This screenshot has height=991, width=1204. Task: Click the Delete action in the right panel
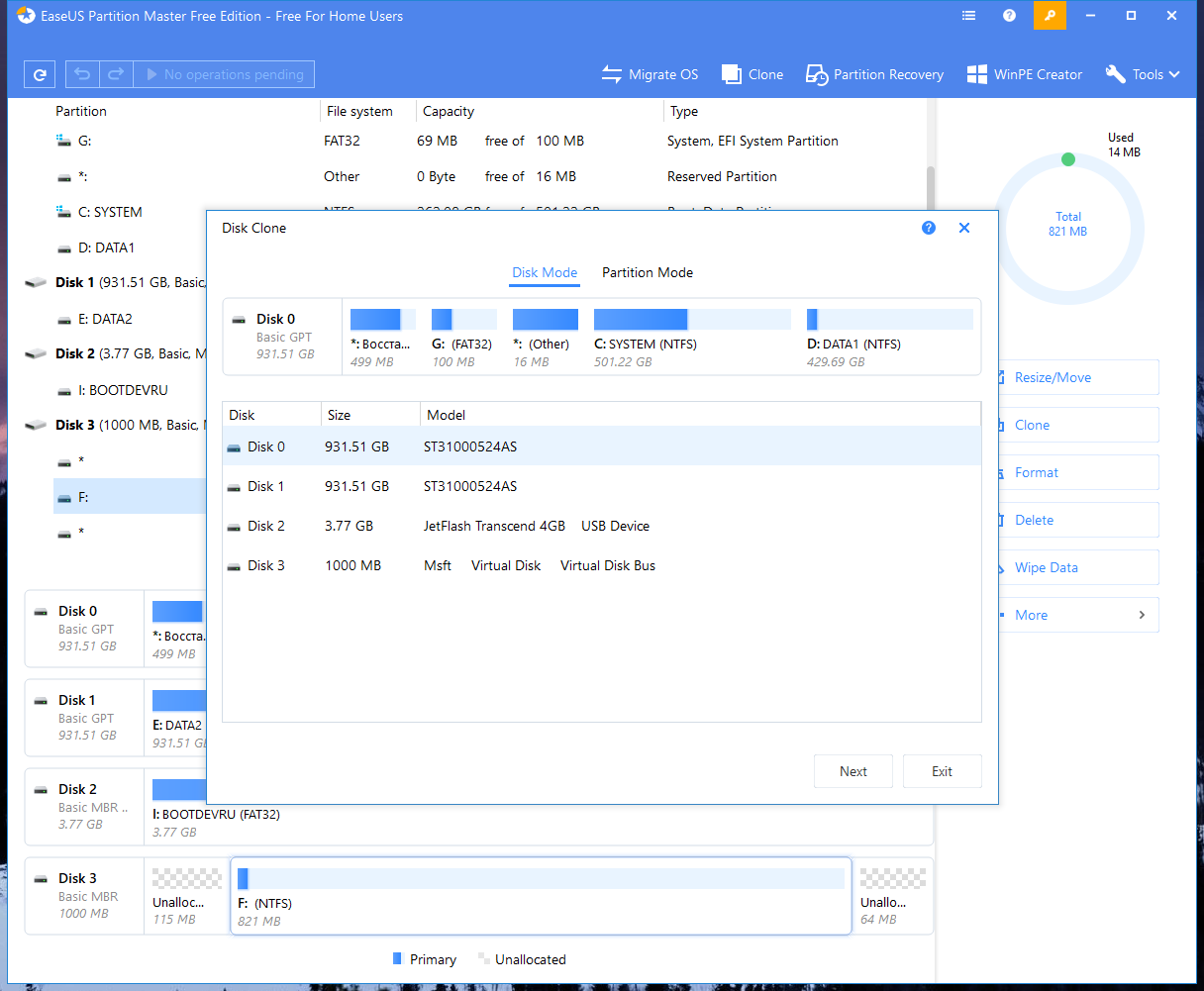click(x=1077, y=520)
